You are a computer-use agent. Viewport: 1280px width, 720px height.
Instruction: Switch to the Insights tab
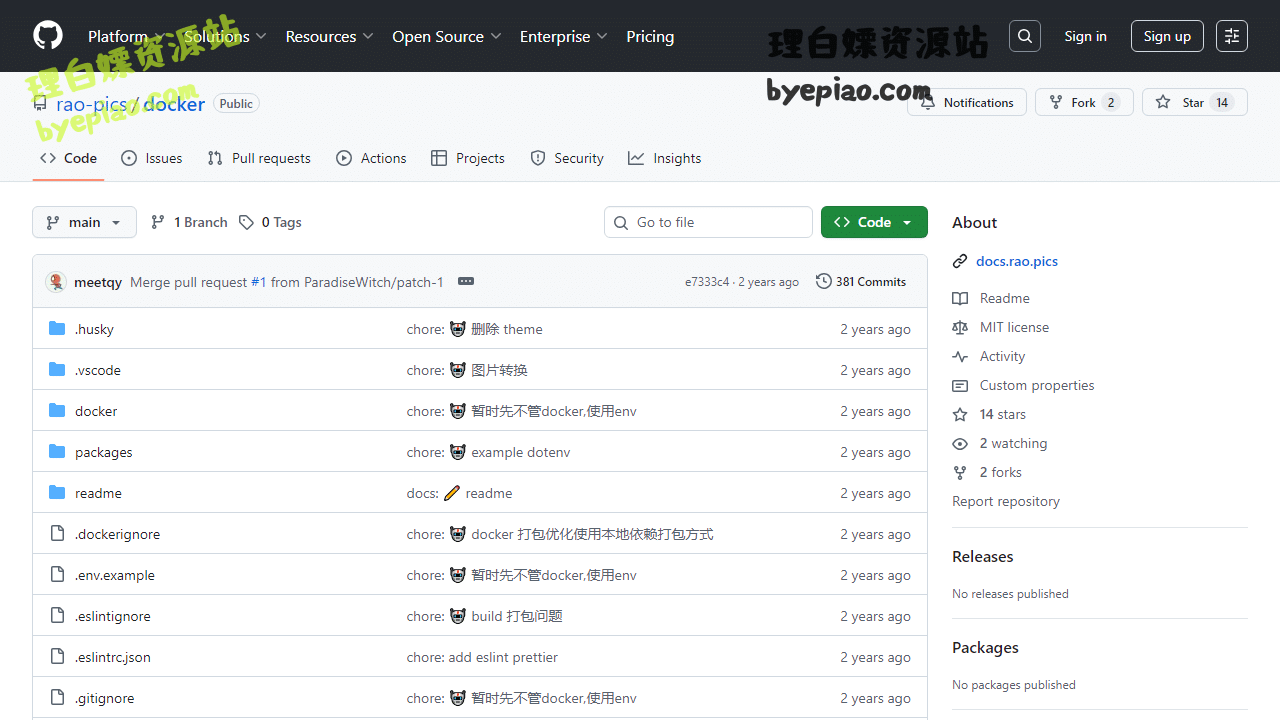point(665,158)
